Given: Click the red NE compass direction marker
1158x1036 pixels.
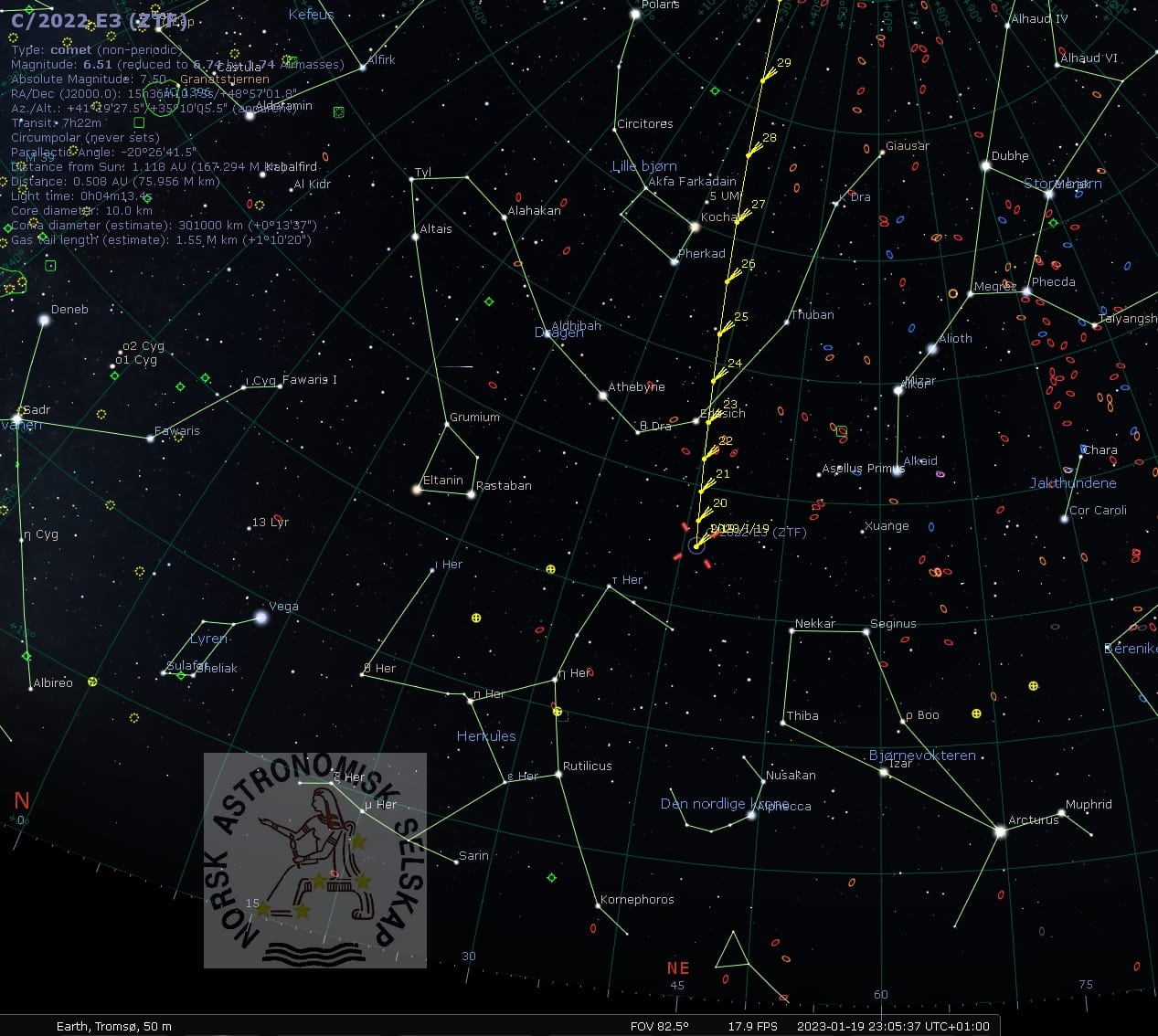Looking at the screenshot, I should [677, 968].
